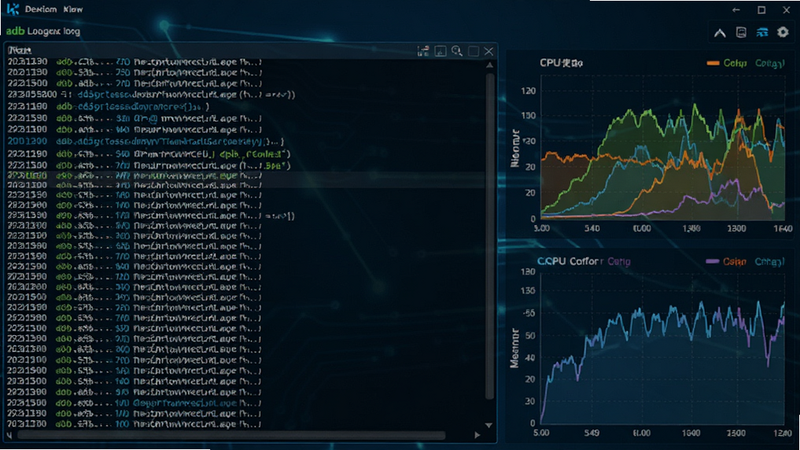The height and width of the screenshot is (450, 800).
Task: Close the adb log panel with X icon
Action: 489,51
